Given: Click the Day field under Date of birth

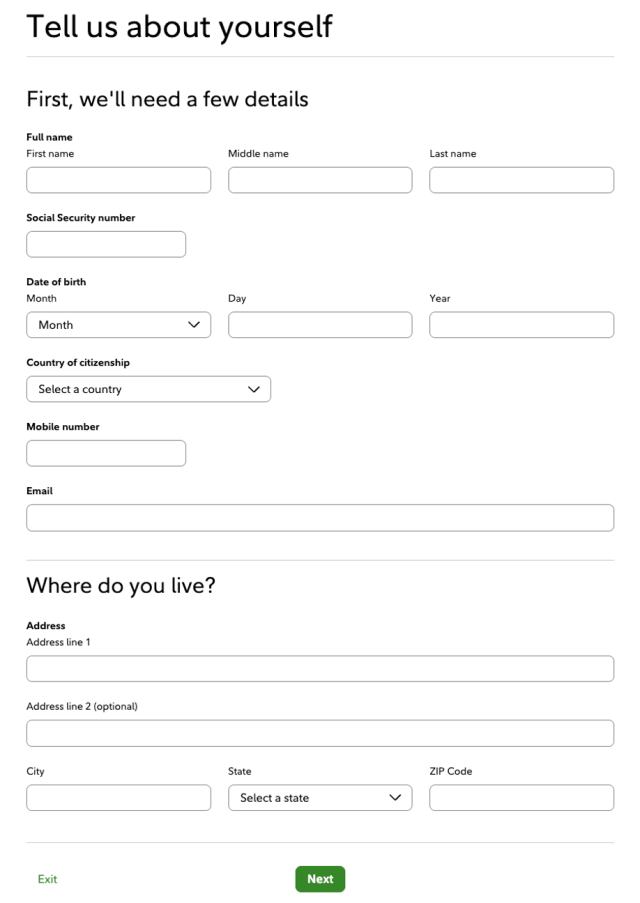Looking at the screenshot, I should pyautogui.click(x=320, y=324).
